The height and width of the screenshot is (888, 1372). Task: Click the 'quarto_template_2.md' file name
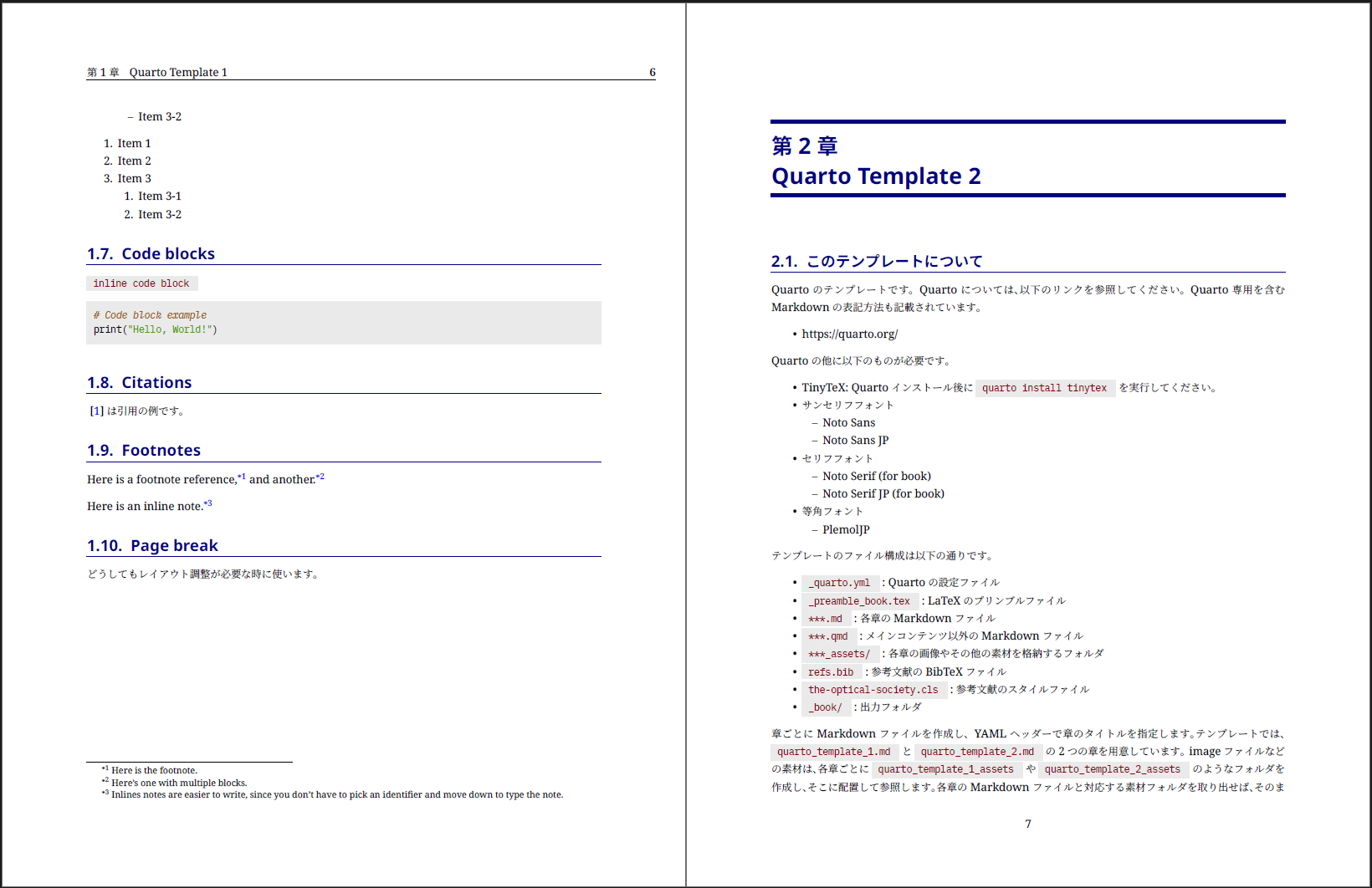point(977,752)
